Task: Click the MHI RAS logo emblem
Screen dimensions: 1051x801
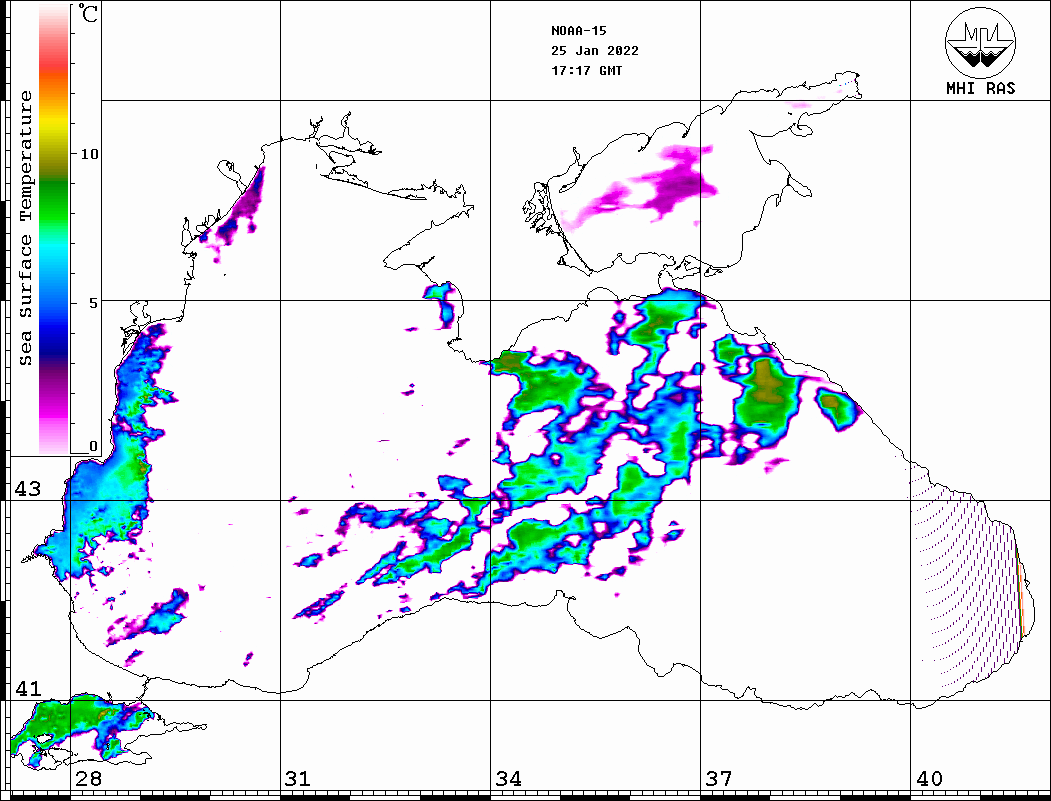Action: pos(980,41)
